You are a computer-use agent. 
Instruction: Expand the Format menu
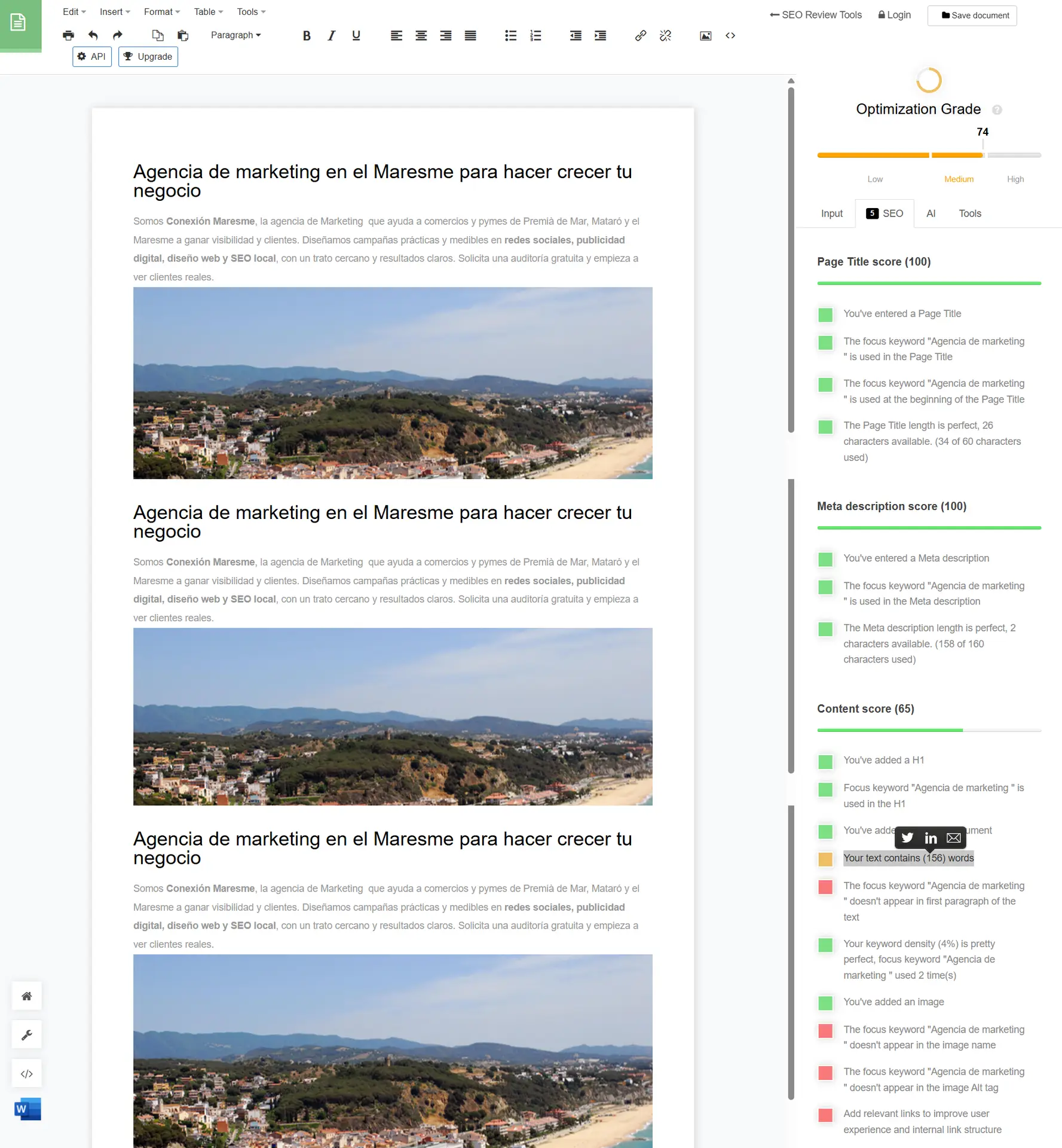[x=161, y=12]
